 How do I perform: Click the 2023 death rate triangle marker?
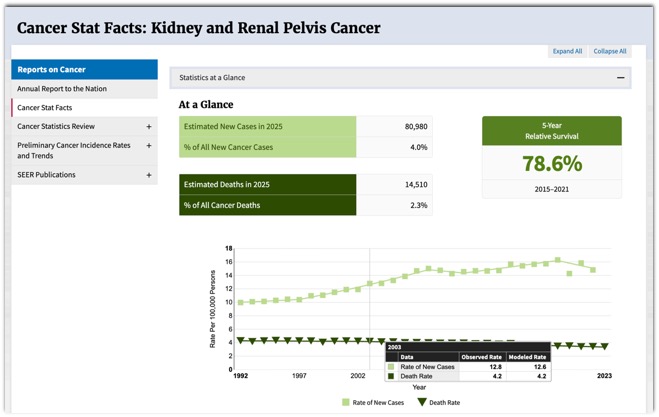(x=605, y=347)
